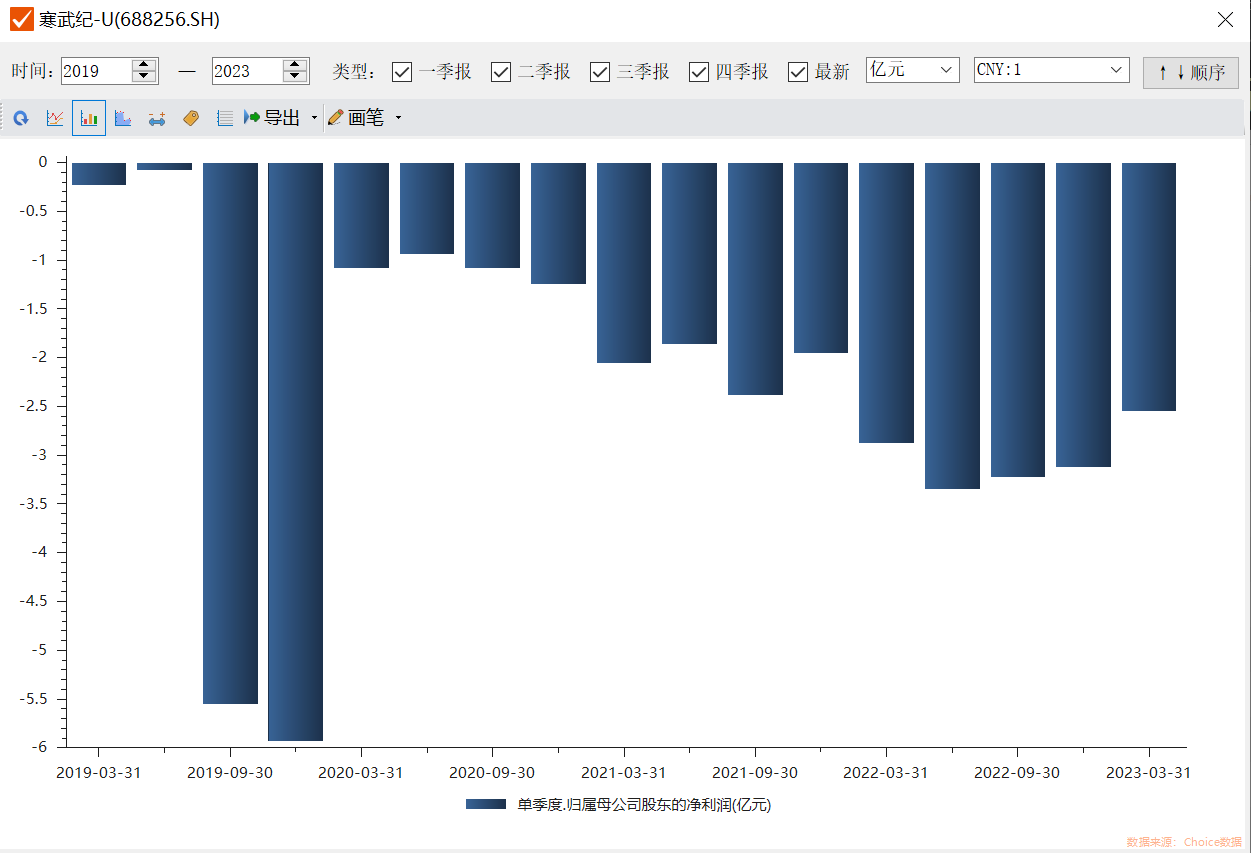Increase the start year 2019 spinner

click(x=145, y=65)
